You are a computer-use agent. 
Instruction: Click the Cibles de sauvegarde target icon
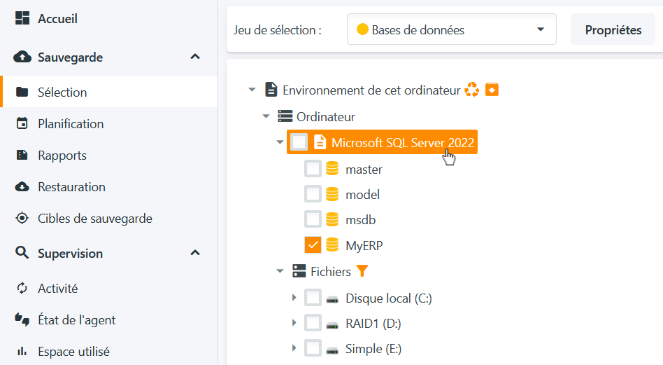coord(22,218)
